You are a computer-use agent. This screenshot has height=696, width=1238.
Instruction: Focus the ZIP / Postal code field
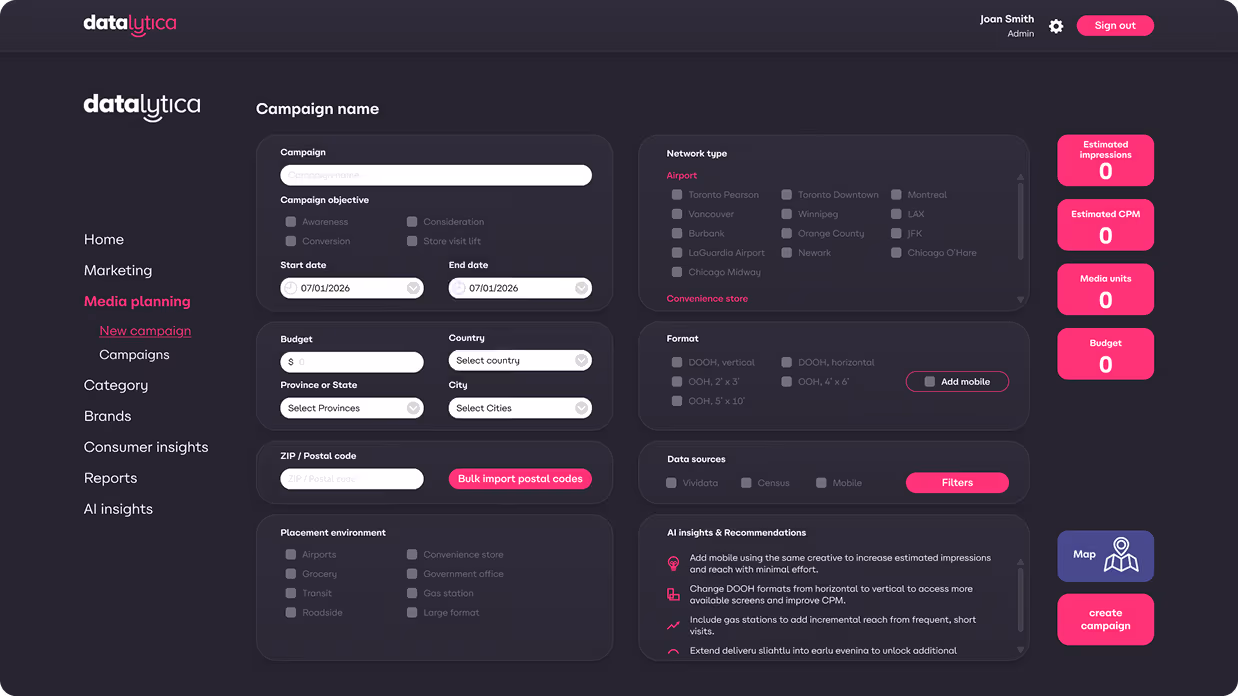click(352, 479)
